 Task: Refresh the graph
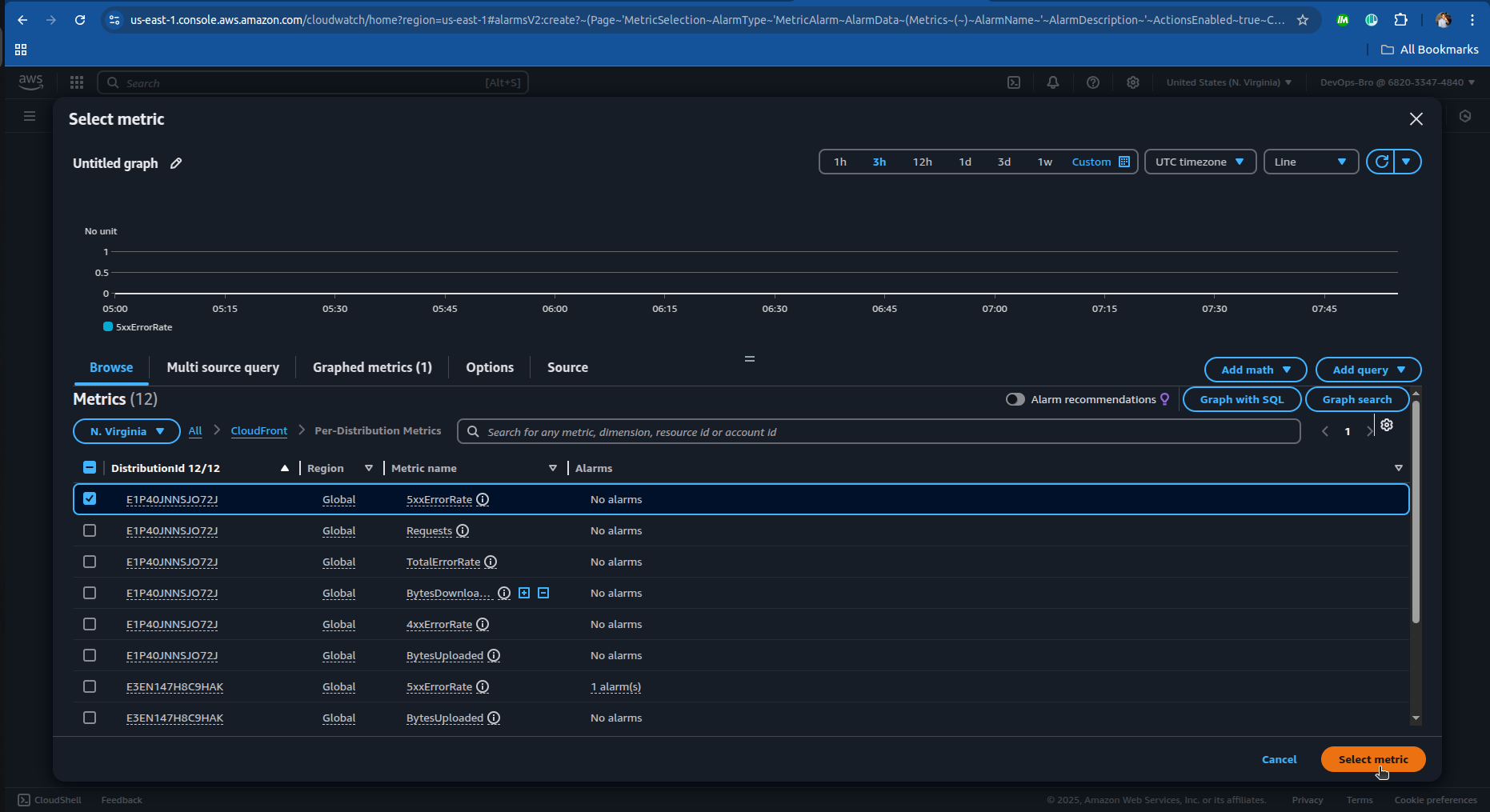pyautogui.click(x=1381, y=162)
